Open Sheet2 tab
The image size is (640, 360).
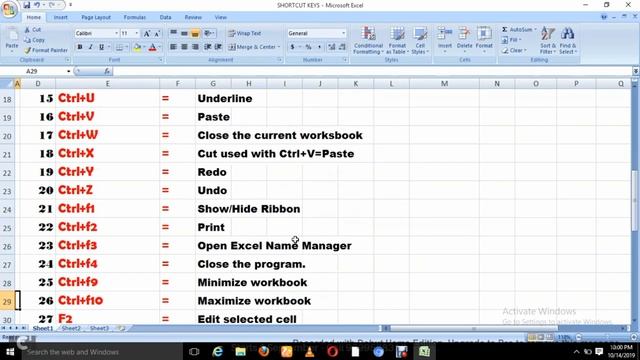[71, 328]
